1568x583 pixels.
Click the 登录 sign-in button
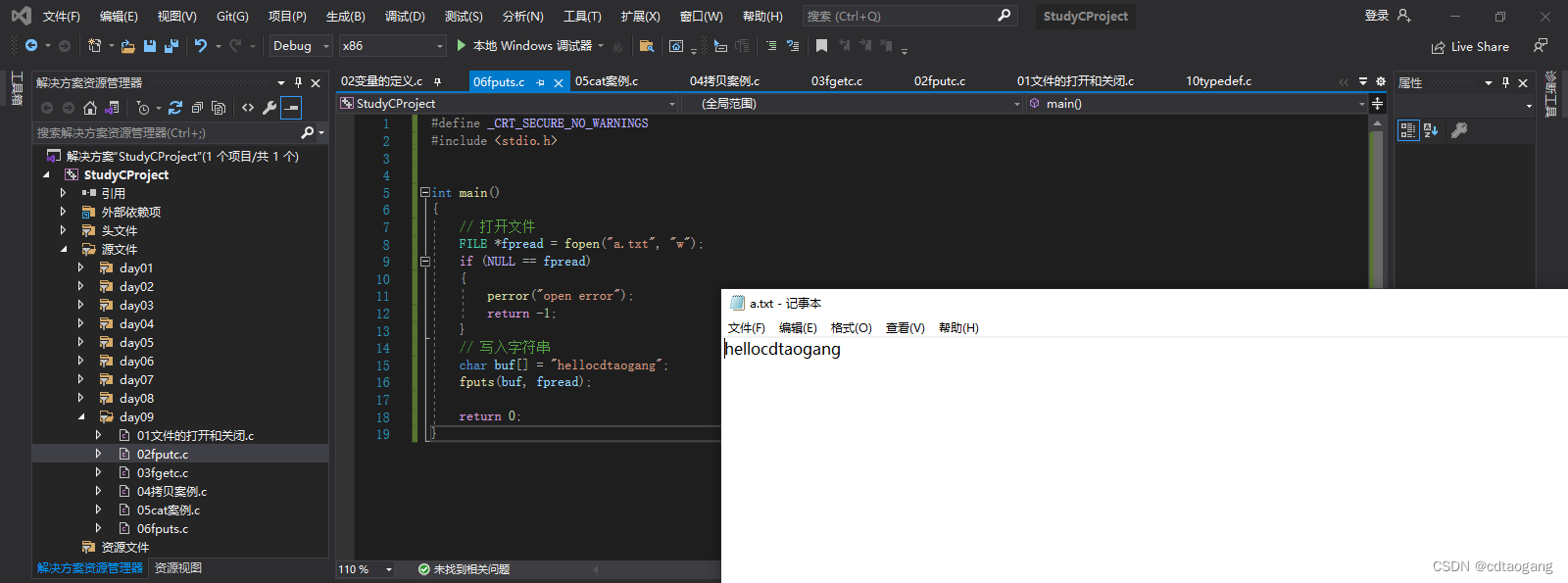click(1377, 16)
